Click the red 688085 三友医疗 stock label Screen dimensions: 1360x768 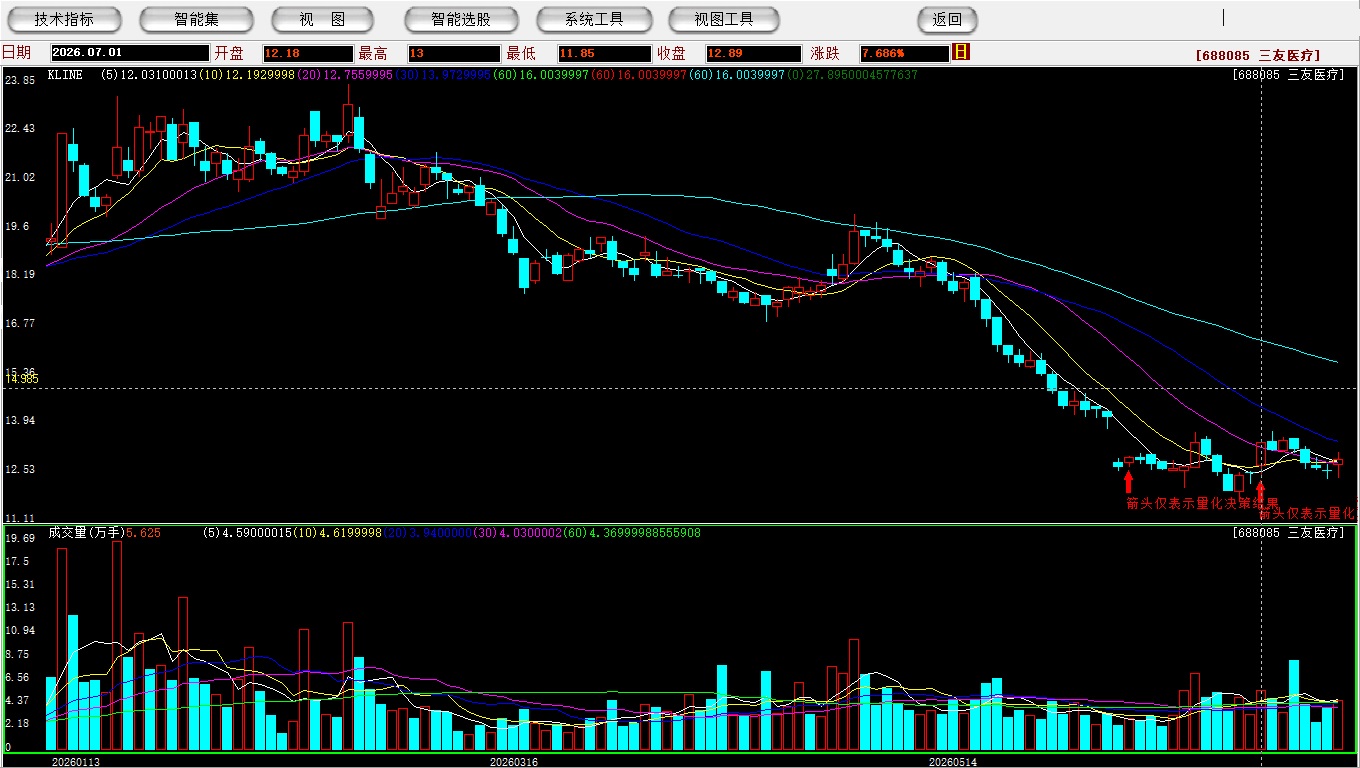coord(1258,55)
